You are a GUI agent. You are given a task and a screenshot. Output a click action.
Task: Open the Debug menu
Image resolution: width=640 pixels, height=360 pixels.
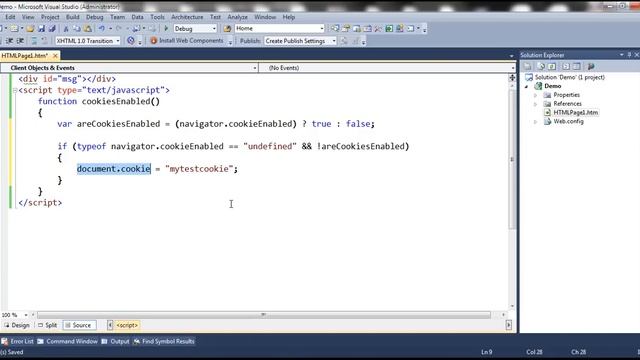tap(94, 17)
